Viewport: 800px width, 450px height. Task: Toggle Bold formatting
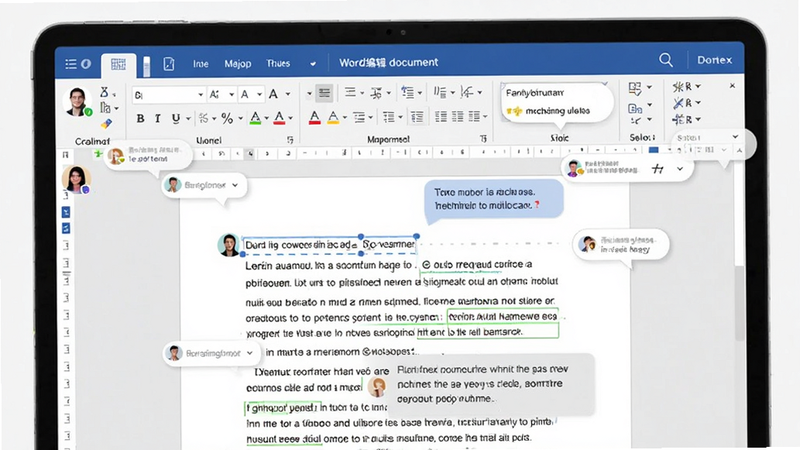click(x=140, y=119)
